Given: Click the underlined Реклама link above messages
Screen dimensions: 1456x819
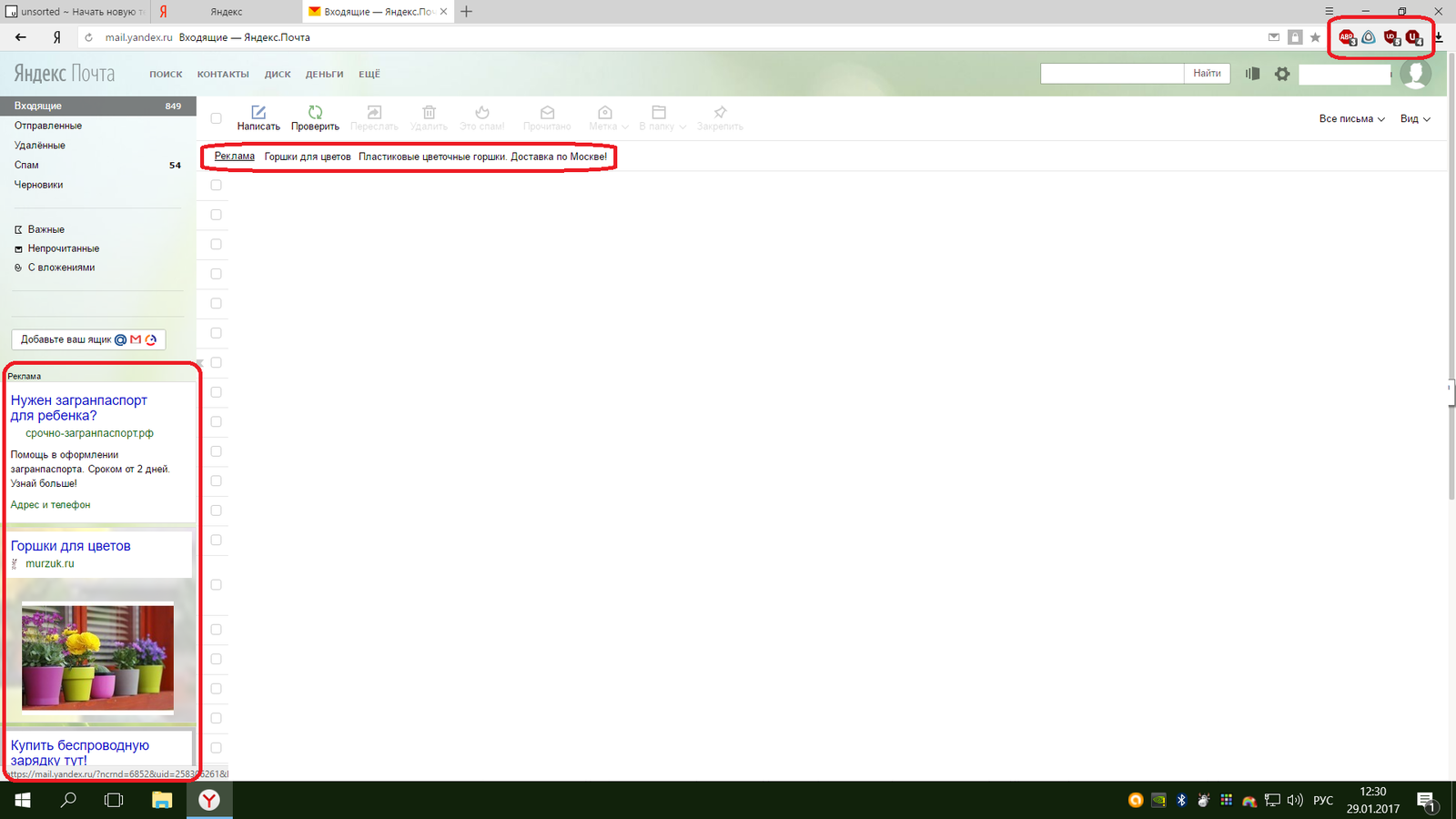Looking at the screenshot, I should (x=234, y=157).
